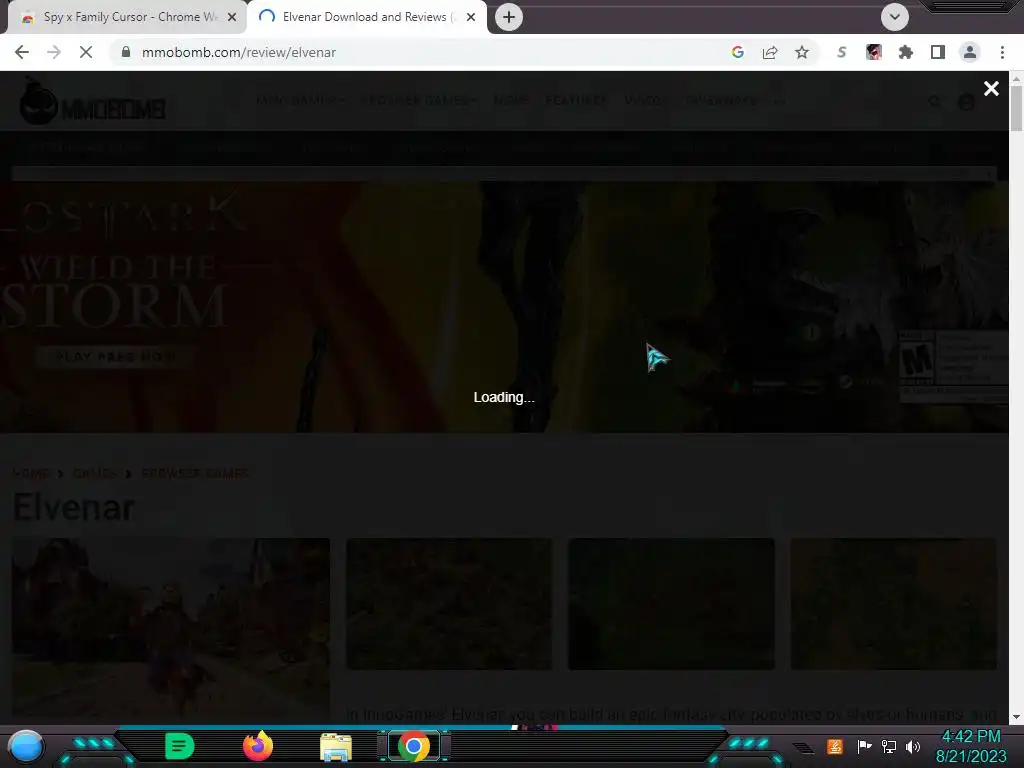Open the Action Center flag icon

click(x=864, y=746)
